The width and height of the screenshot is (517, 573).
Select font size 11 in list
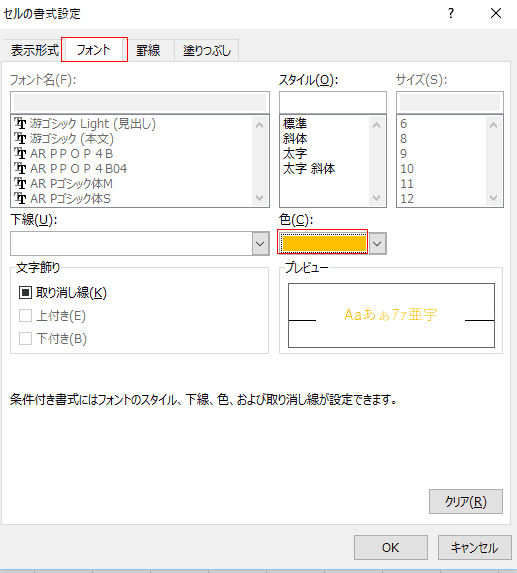pos(407,183)
